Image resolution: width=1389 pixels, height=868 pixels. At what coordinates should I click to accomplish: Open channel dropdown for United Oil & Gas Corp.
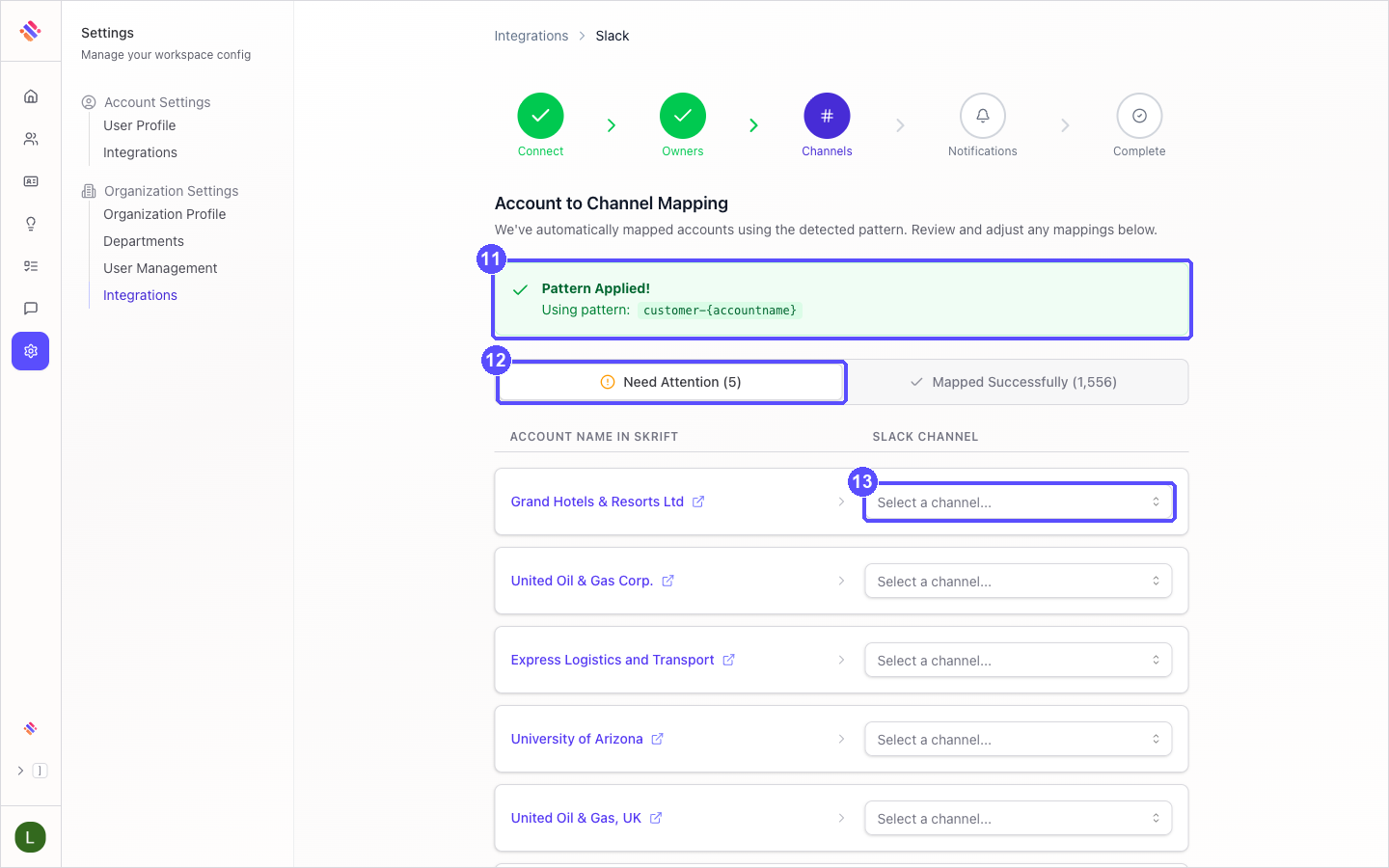[x=1019, y=581]
